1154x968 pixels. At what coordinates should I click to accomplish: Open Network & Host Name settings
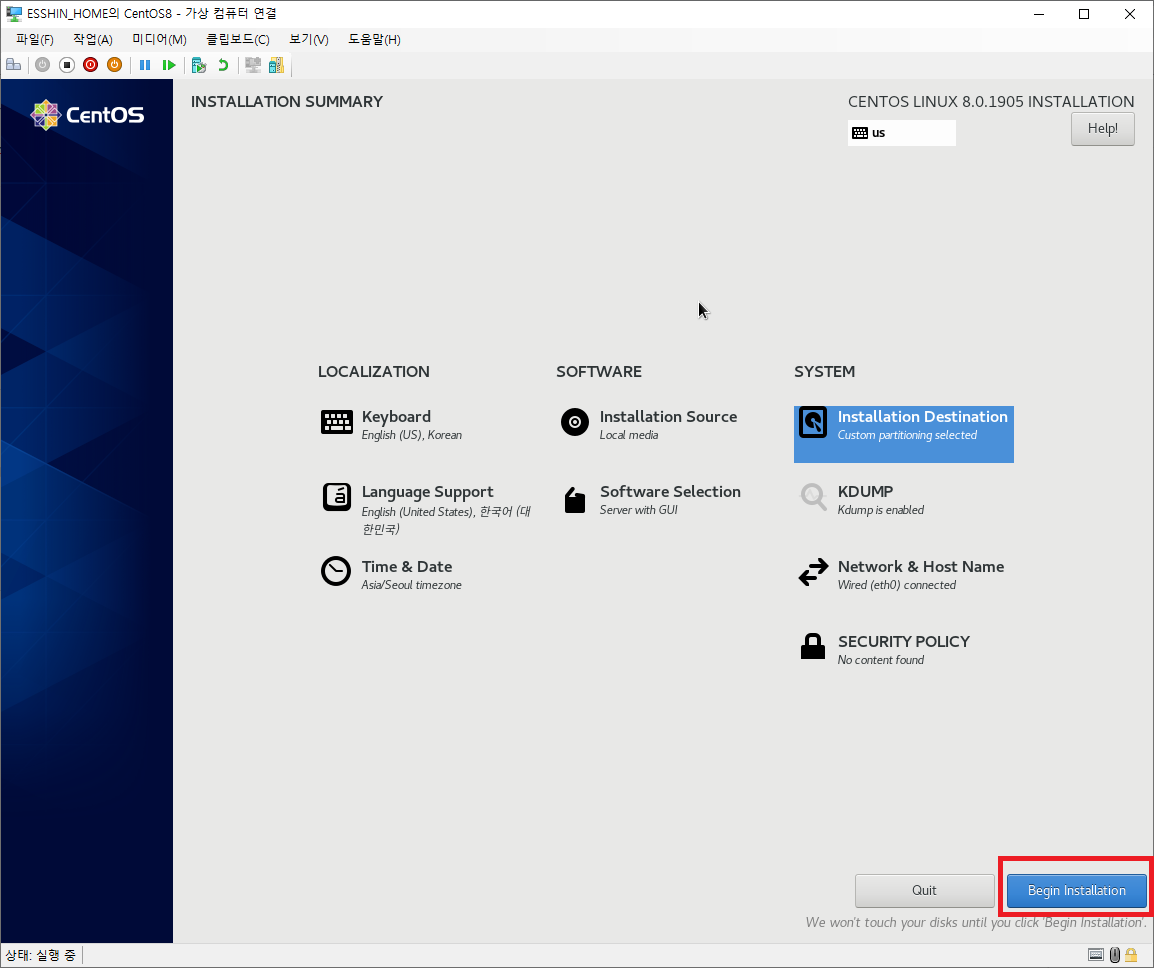[901, 574]
